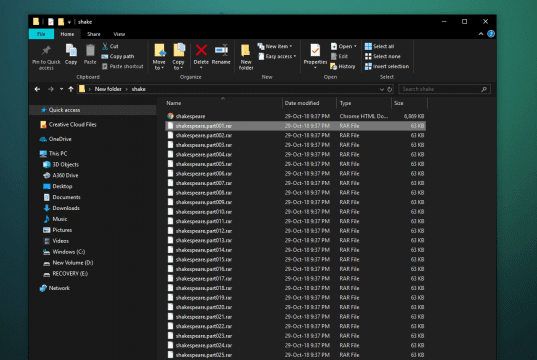Open Windows (C:) drive
Image resolution: width=537 pixels, height=360 pixels.
tap(64, 252)
